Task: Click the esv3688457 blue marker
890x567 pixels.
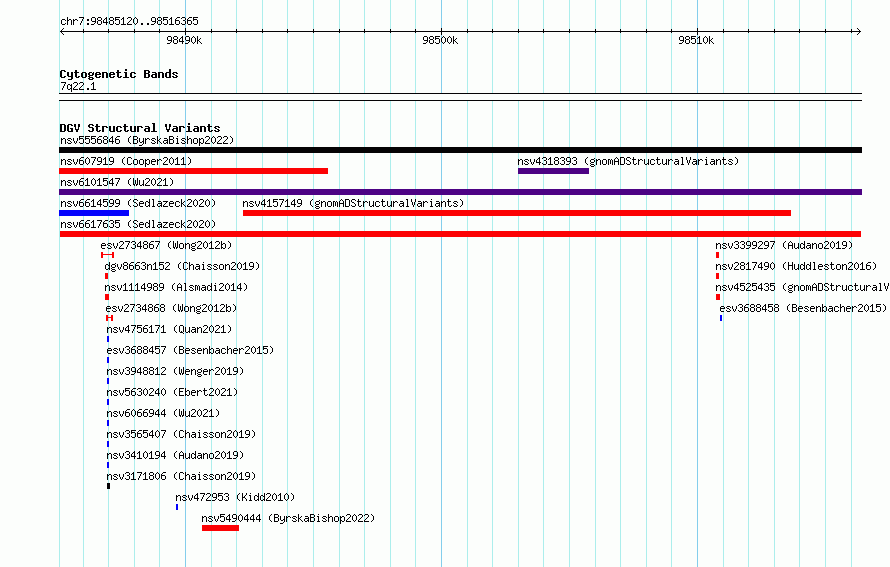Action: pos(108,360)
